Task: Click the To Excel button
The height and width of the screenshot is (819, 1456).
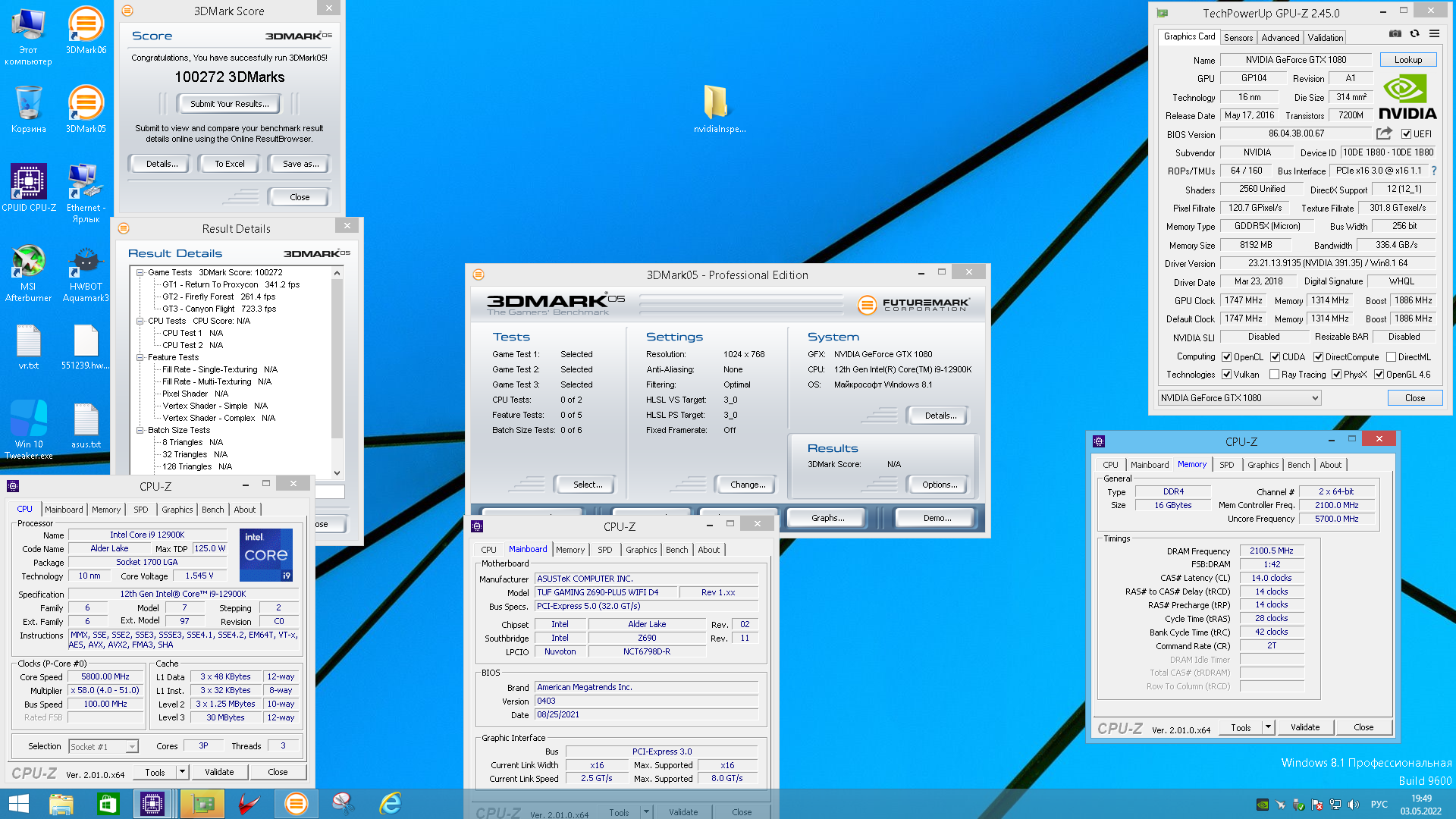Action: (229, 164)
